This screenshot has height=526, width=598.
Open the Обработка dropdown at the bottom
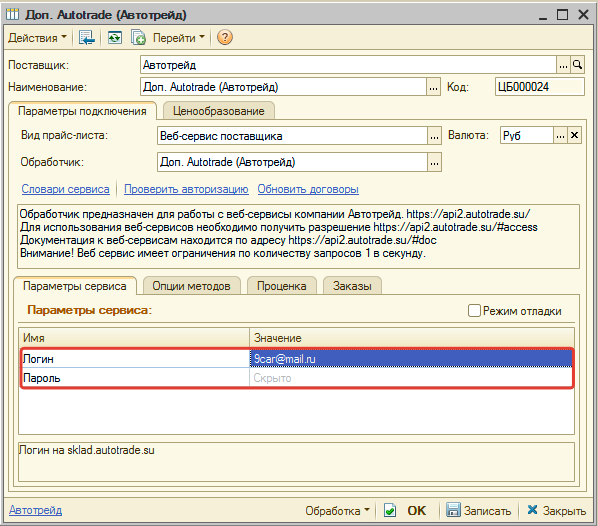337,510
